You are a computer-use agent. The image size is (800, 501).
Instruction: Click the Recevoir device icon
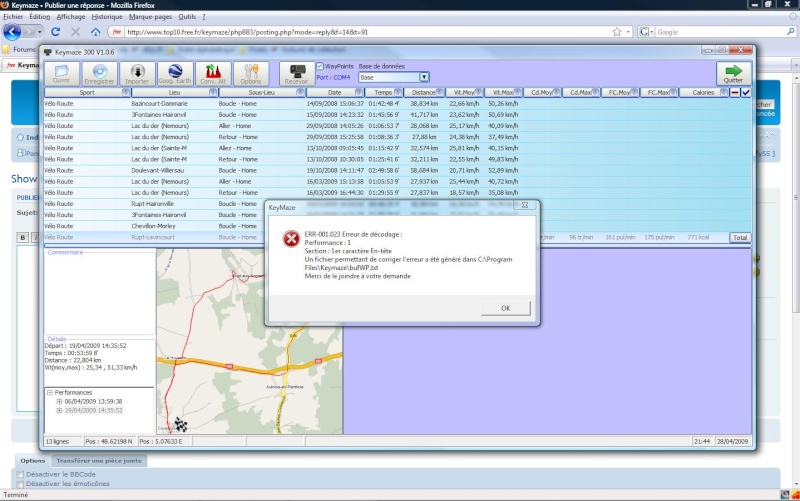[x=297, y=73]
